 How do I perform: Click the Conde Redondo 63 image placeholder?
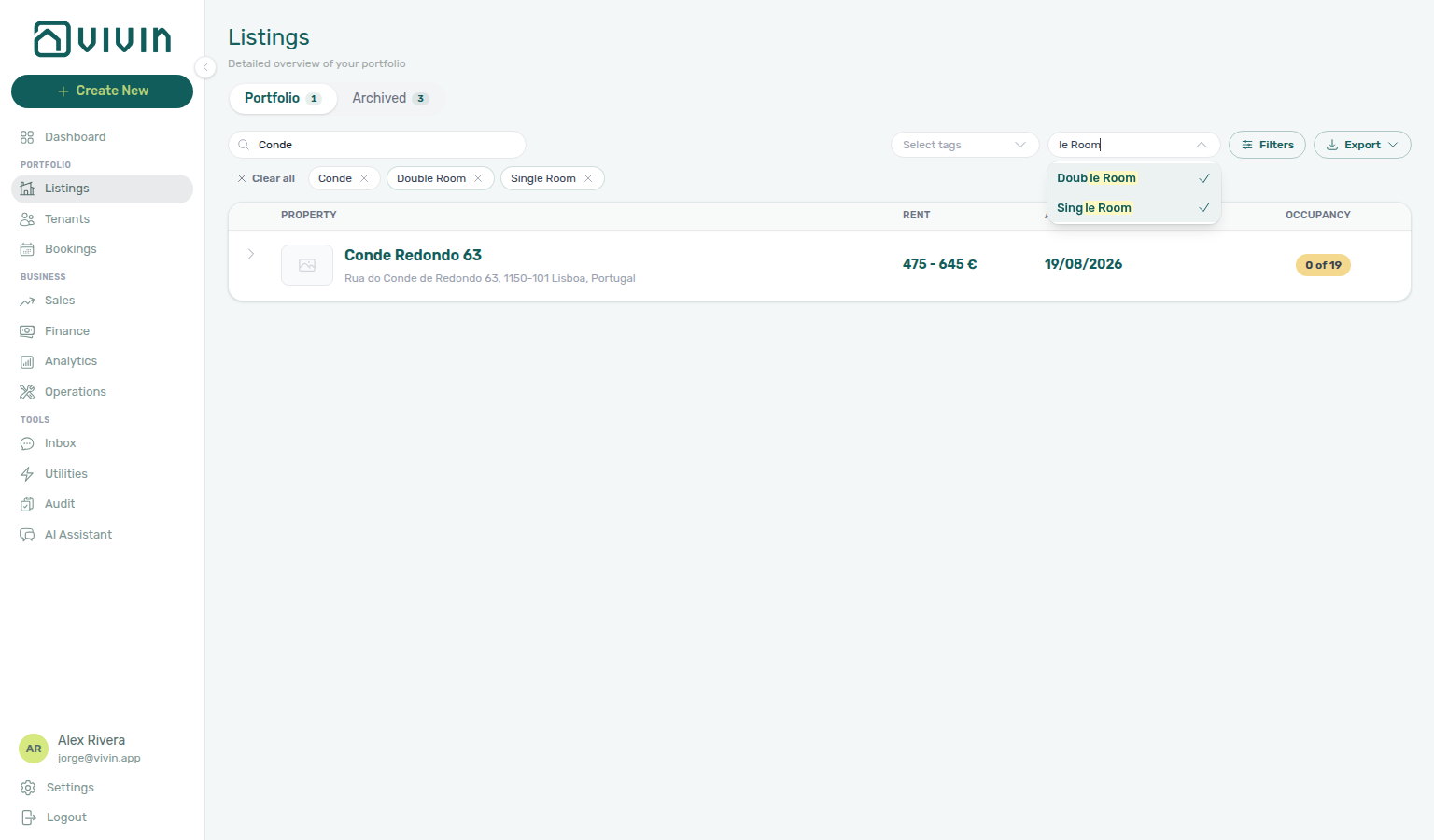(307, 265)
